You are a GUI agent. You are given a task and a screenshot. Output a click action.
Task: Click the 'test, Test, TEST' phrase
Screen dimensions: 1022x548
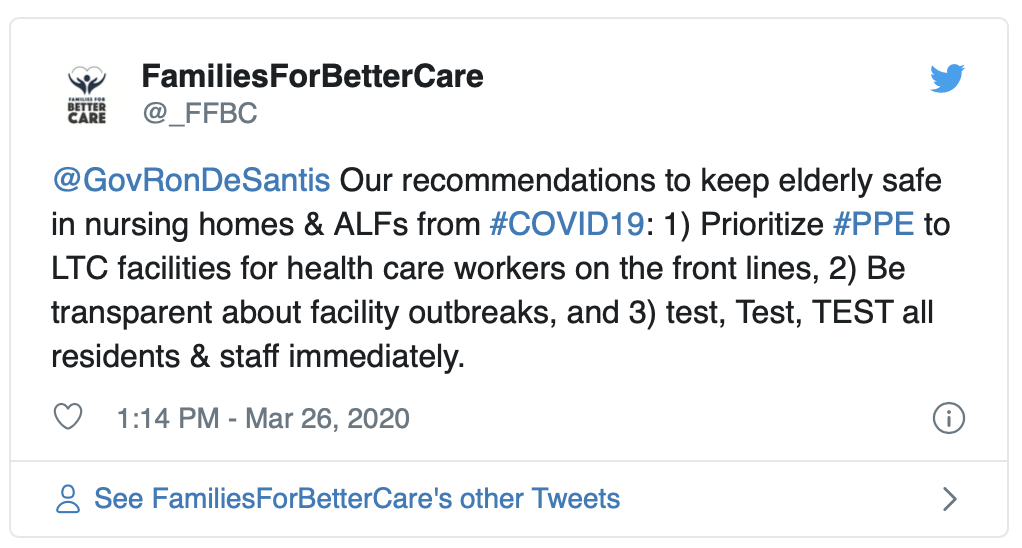pyautogui.click(x=780, y=312)
